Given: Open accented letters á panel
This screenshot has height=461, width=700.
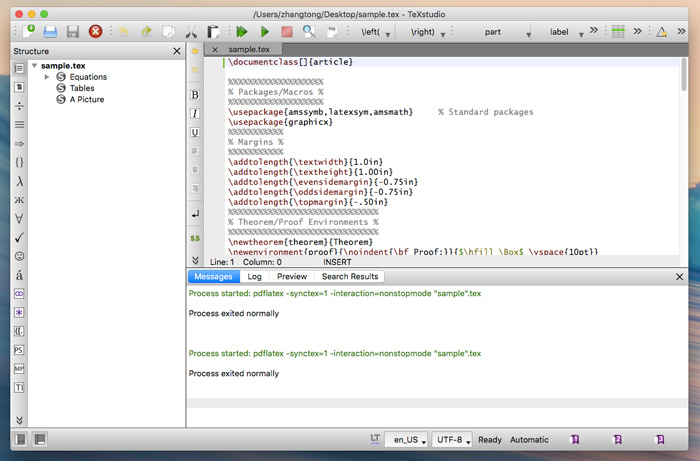Looking at the screenshot, I should pyautogui.click(x=19, y=275).
